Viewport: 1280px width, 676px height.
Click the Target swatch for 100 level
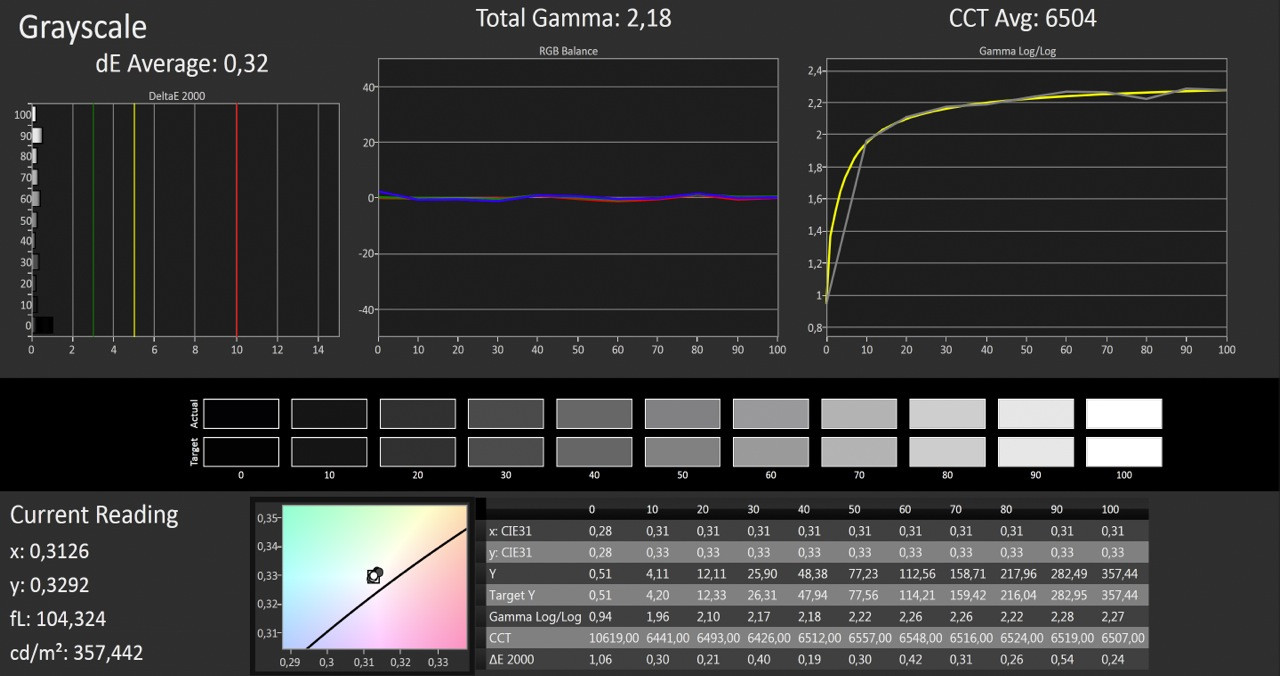[x=1124, y=452]
